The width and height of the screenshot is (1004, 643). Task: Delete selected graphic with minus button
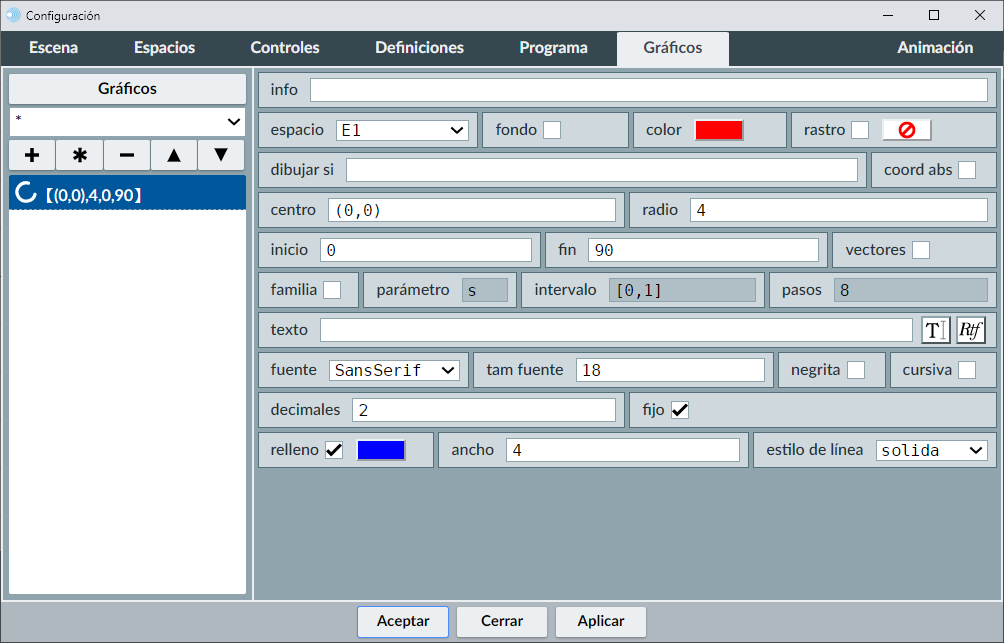[127, 156]
